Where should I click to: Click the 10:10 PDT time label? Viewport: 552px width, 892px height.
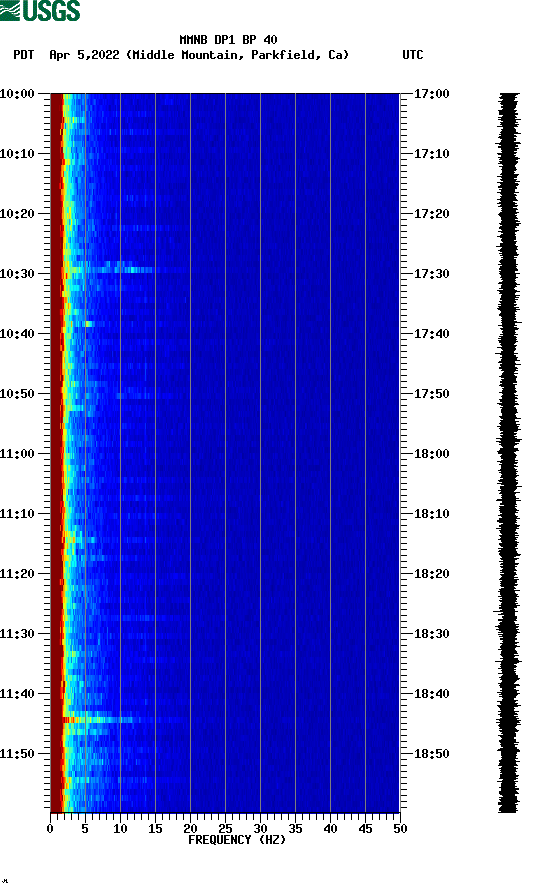click(x=17, y=154)
